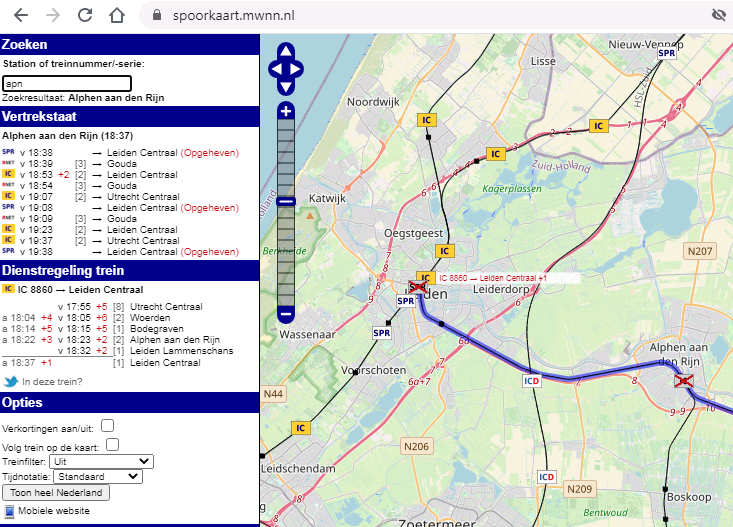The width and height of the screenshot is (733, 527).
Task: Pan the map down with the arrow control
Action: click(286, 88)
